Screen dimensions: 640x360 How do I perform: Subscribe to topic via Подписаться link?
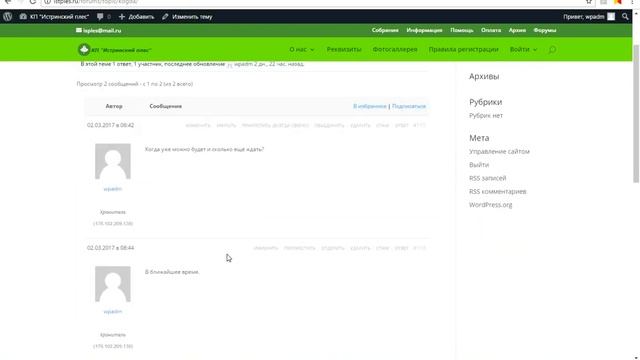409,106
